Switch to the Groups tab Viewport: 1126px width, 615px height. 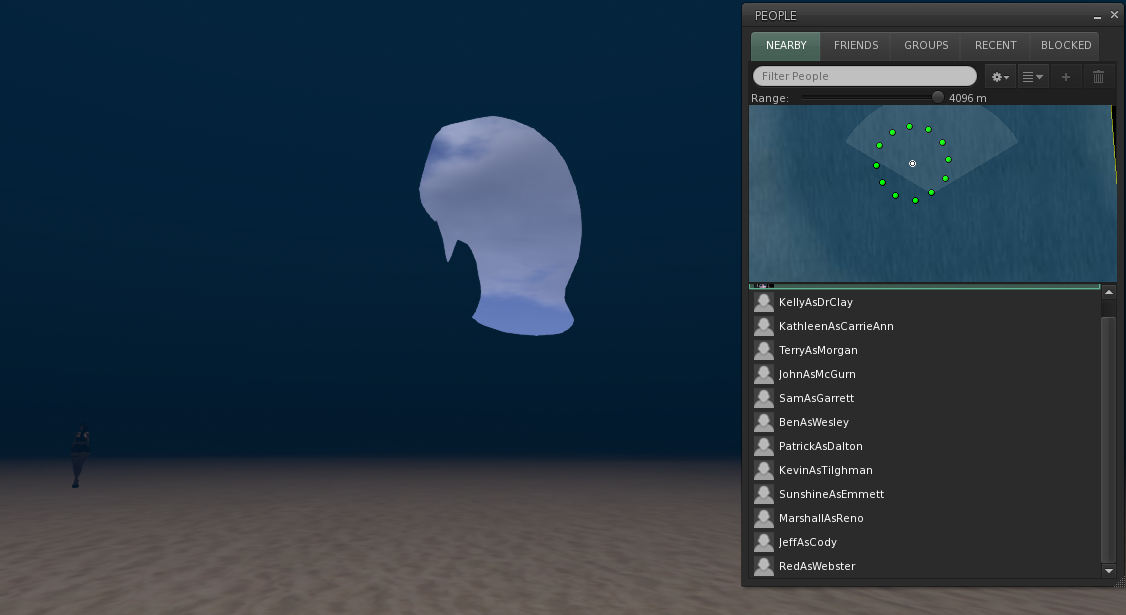[926, 45]
